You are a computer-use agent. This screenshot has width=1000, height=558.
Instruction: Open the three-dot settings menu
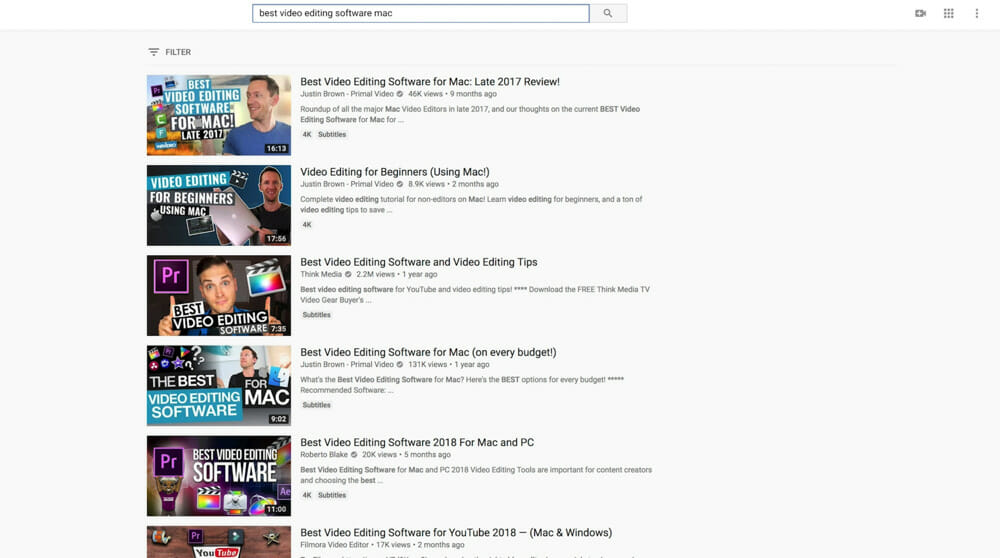[977, 14]
